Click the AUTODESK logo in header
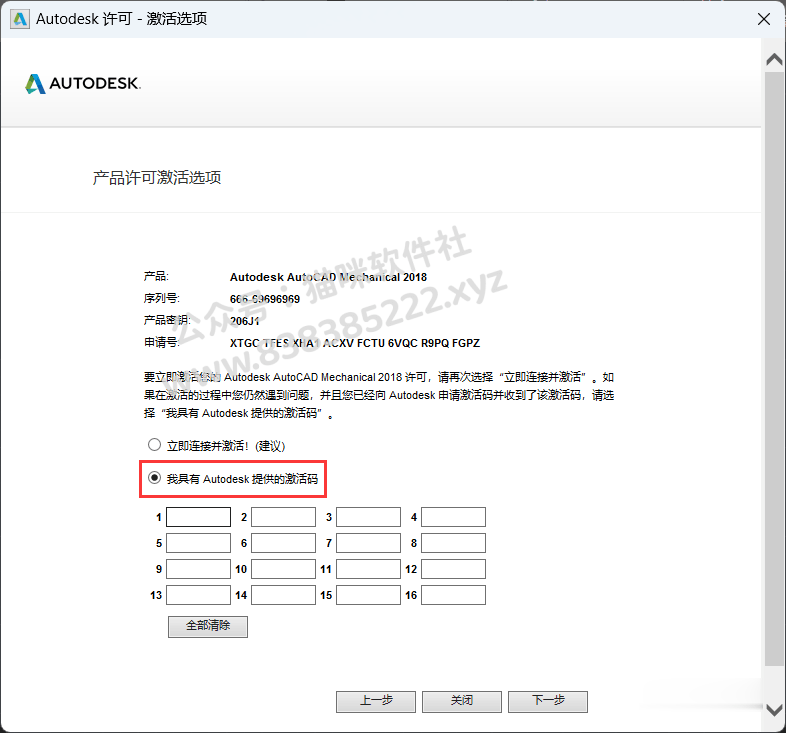This screenshot has width=786, height=733. (x=83, y=83)
